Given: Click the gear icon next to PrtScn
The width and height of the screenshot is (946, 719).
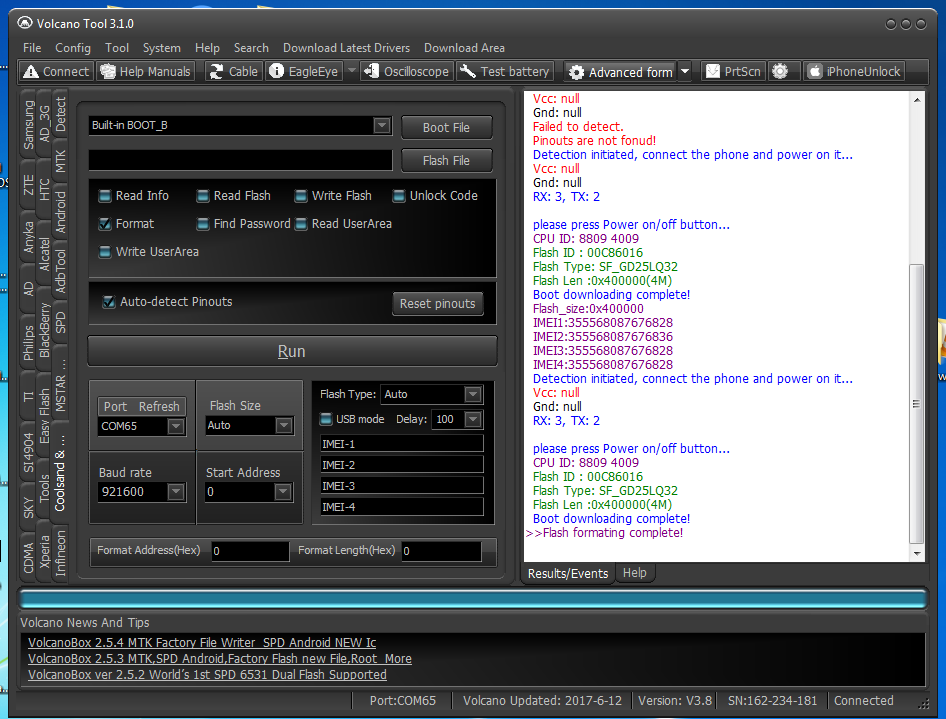Looking at the screenshot, I should pos(781,72).
